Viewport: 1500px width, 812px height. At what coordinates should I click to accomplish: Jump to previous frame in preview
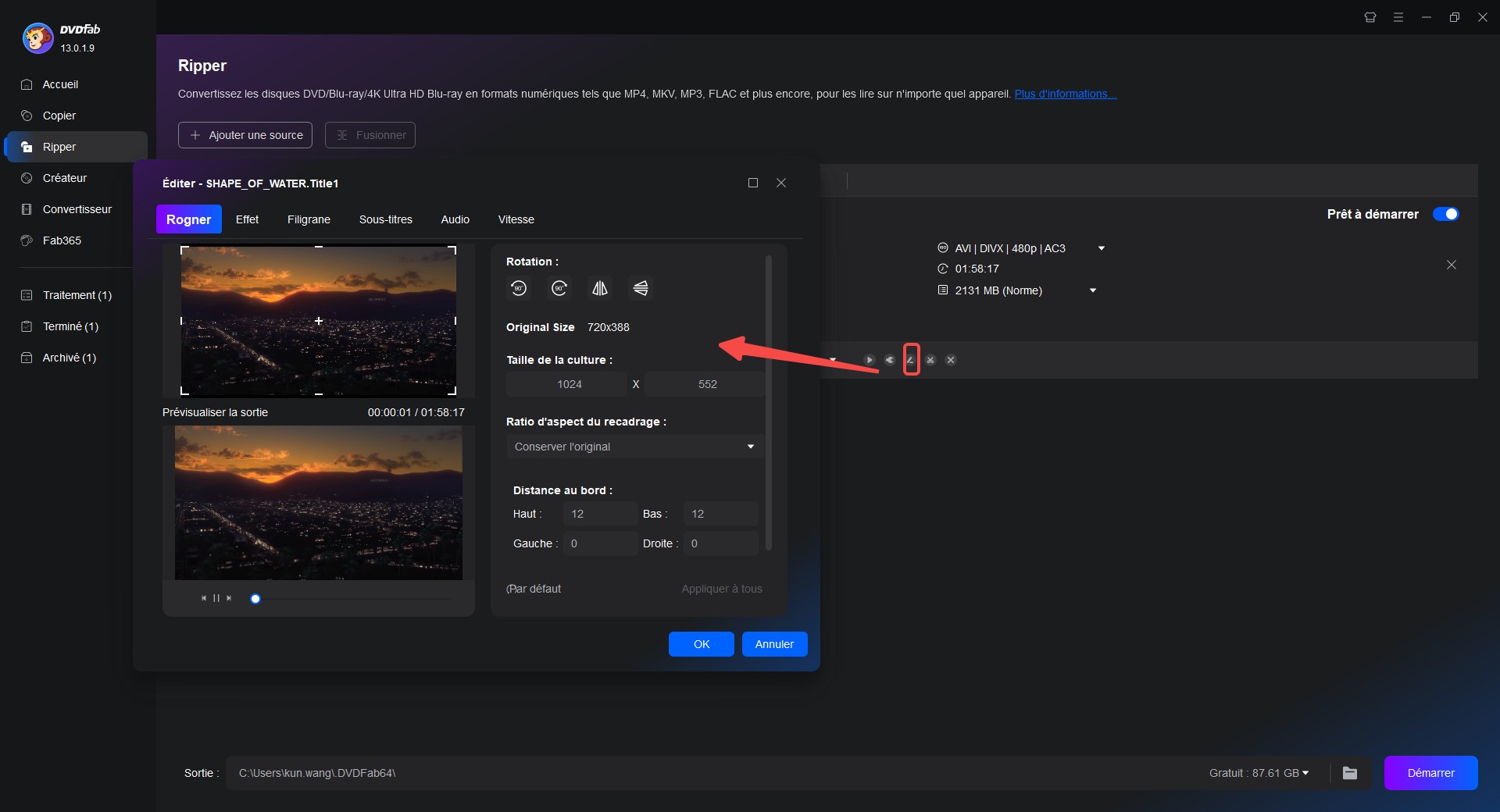[x=204, y=598]
